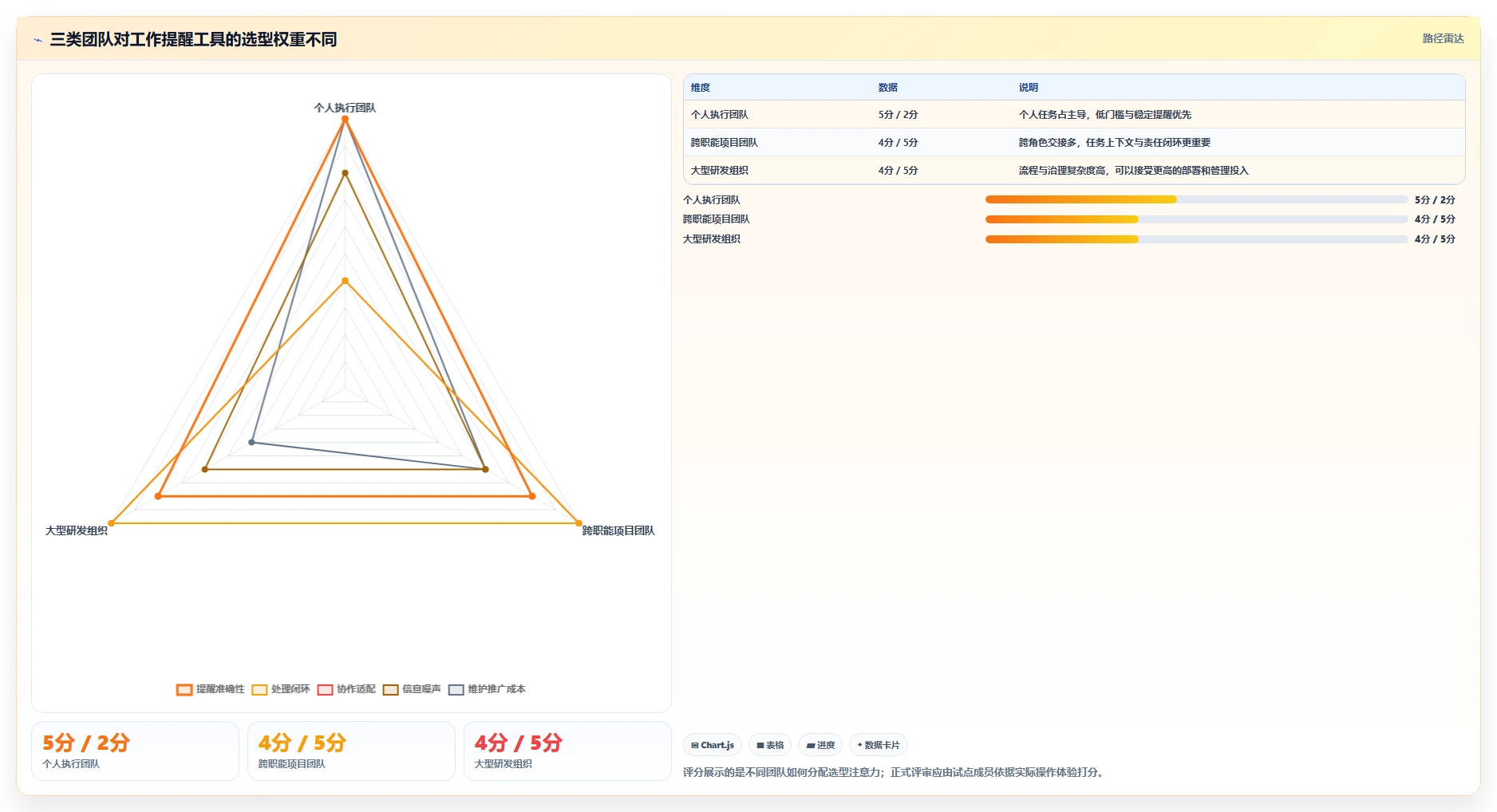Click the bar icon in the 进度 chip
This screenshot has width=1497, height=812.
811,745
